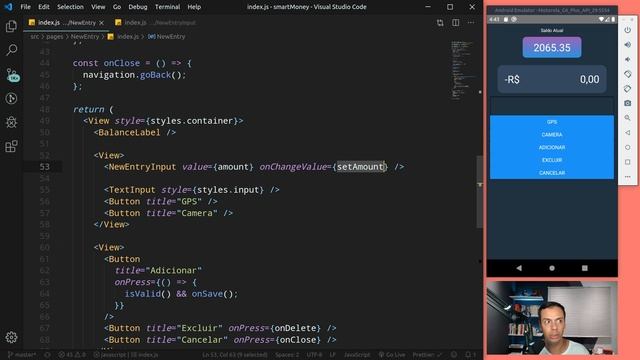Click the feedback smiley in status bar
The image size is (640, 360).
tap(454, 355)
